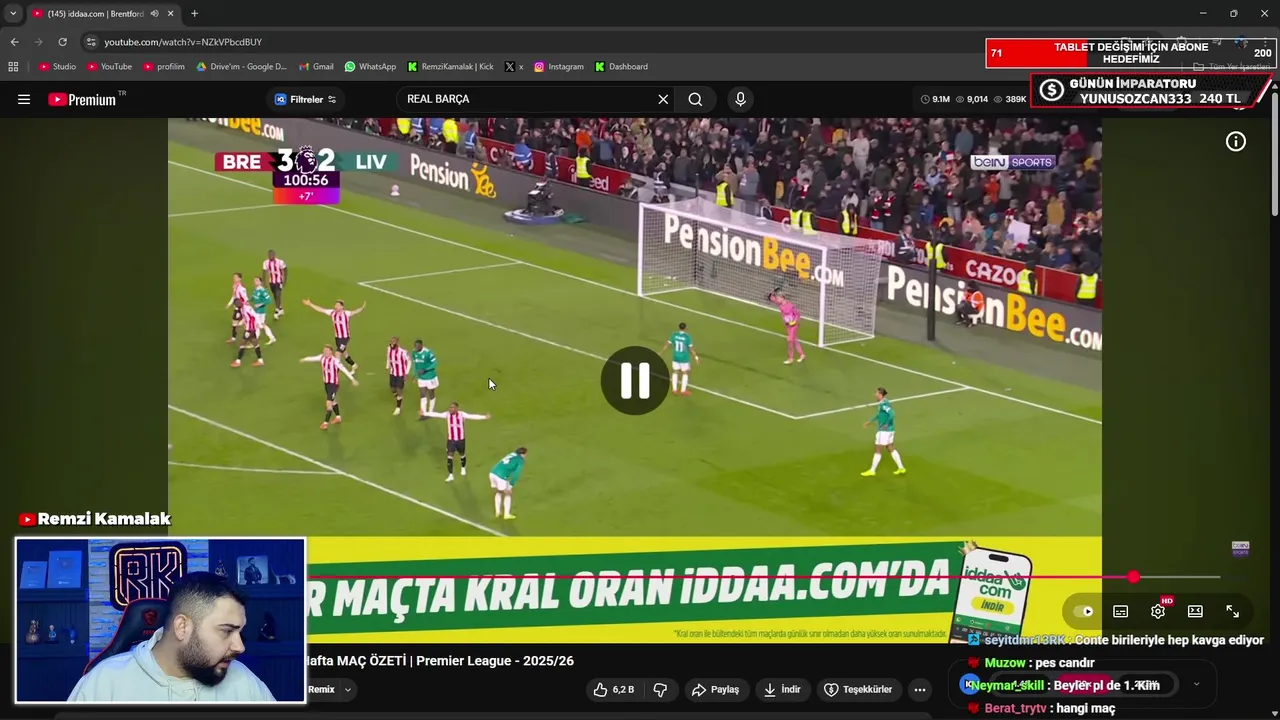Viewport: 1280px width, 720px height.
Task: Close the iddaa.com browser tab
Action: (x=171, y=14)
